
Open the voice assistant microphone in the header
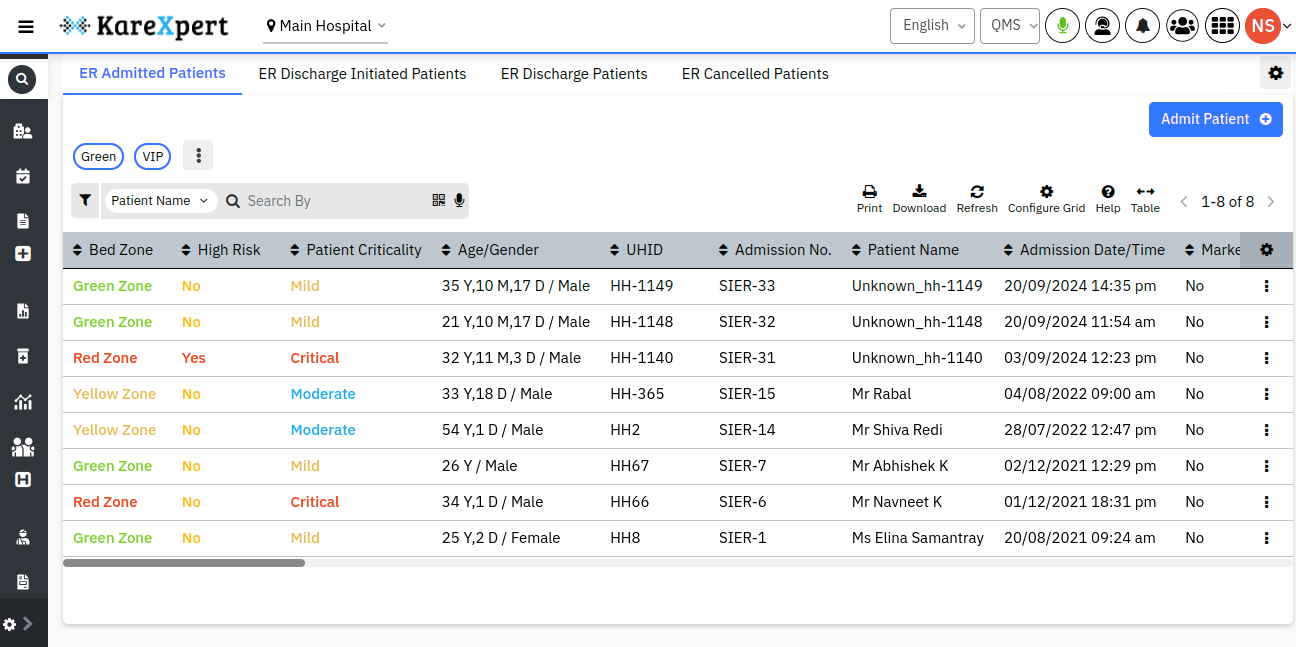click(1062, 25)
